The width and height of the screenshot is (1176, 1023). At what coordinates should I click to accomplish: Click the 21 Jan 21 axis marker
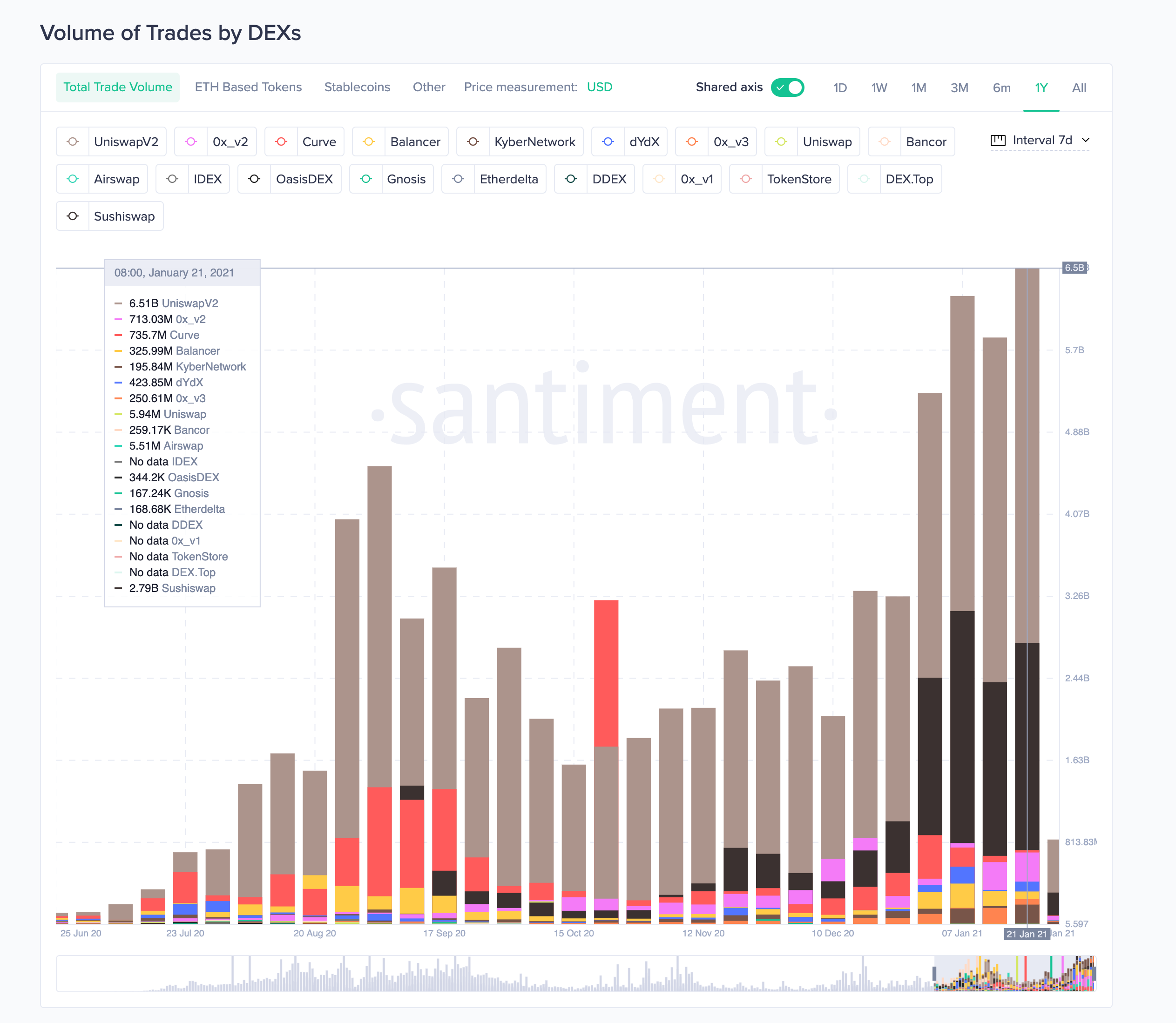coord(1027,934)
